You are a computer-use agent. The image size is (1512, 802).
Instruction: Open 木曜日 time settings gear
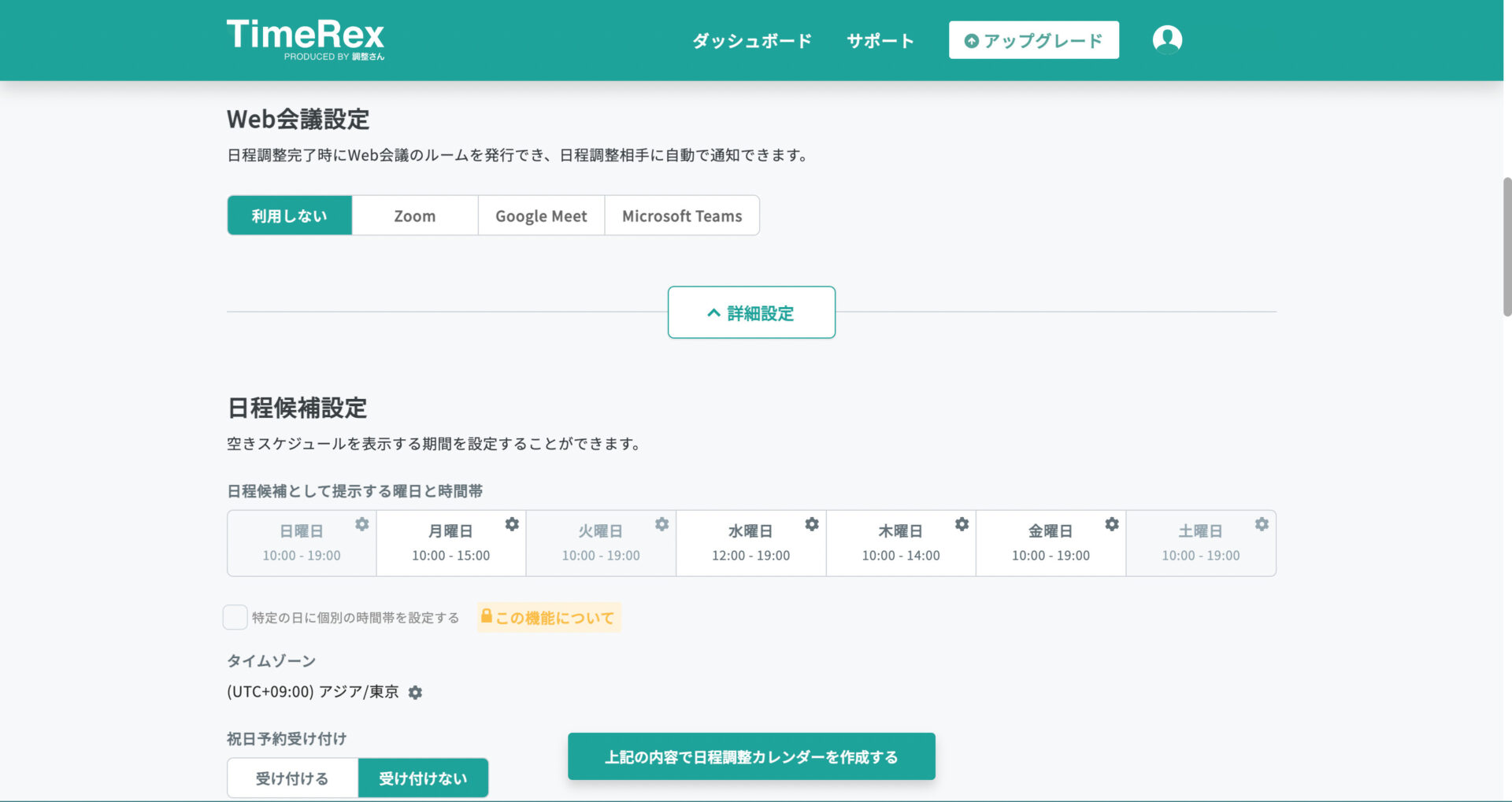pyautogui.click(x=962, y=523)
